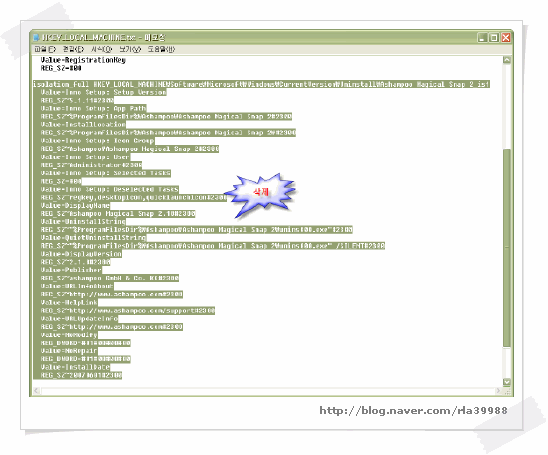Viewport: 548px width, 455px height.
Task: Click the regkey,desktopicon,quicklaunchicon line
Action: (134, 197)
